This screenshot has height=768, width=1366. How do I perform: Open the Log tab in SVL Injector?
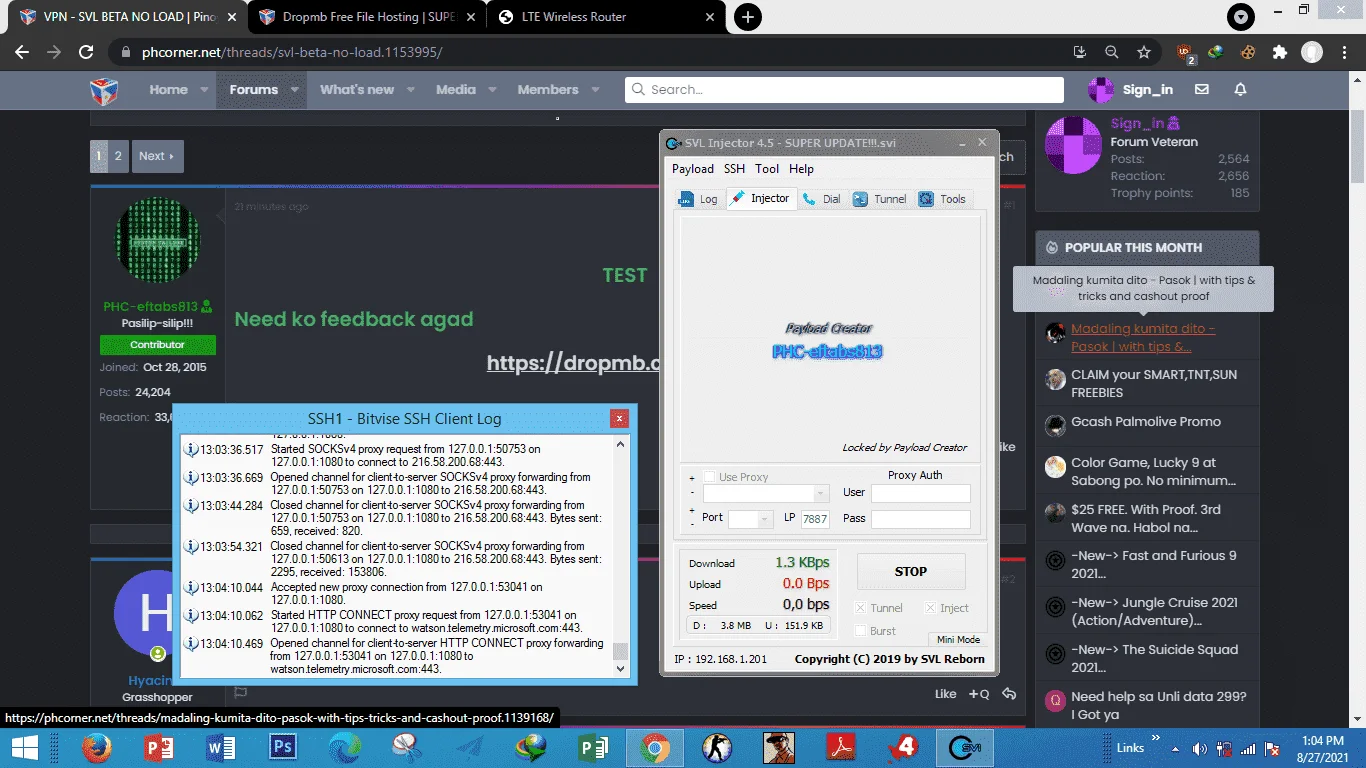pos(698,199)
